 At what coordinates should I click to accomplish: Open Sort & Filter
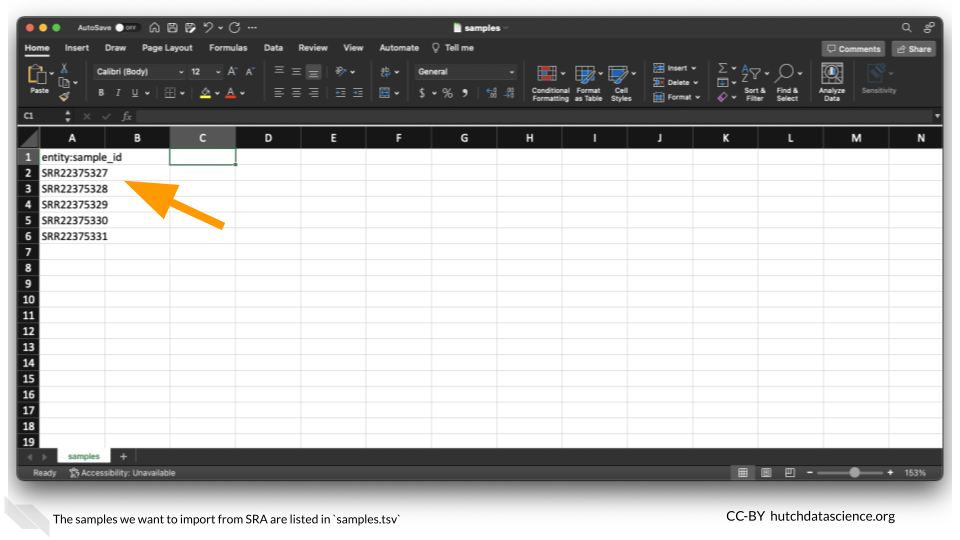(x=754, y=83)
